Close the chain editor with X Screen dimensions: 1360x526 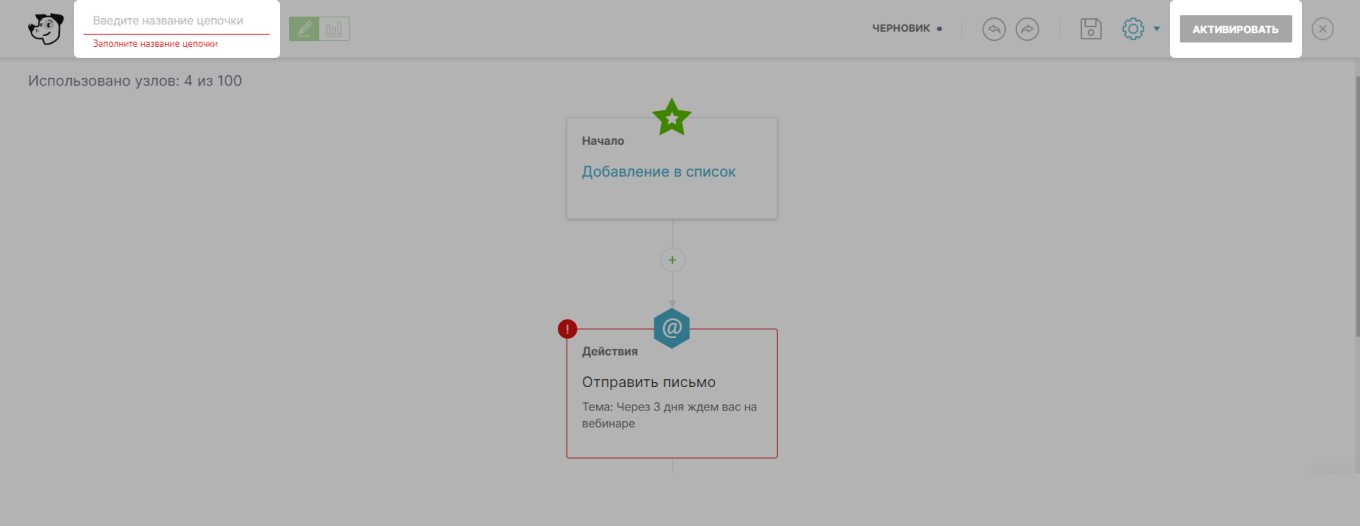[1323, 29]
